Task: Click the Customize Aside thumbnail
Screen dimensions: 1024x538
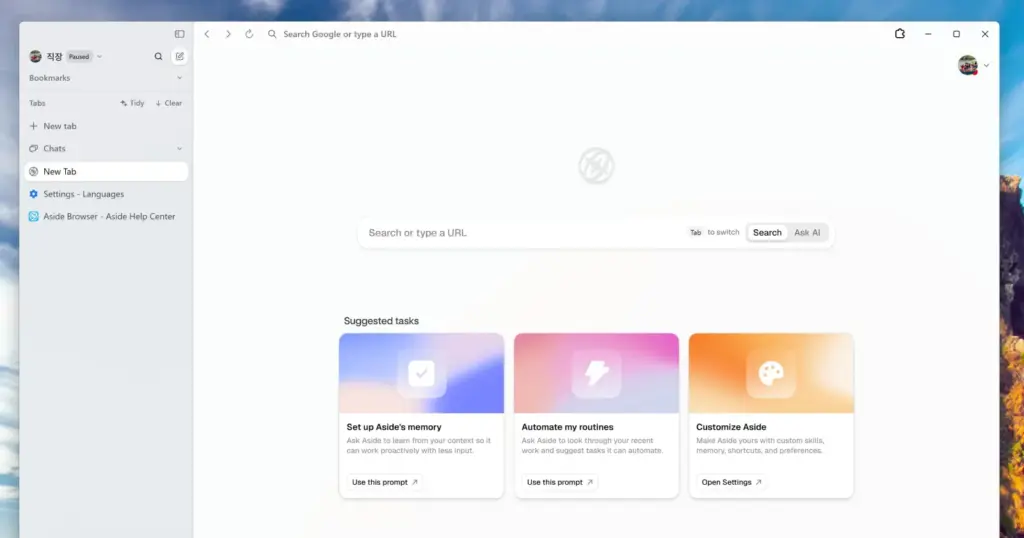Action: coord(771,373)
